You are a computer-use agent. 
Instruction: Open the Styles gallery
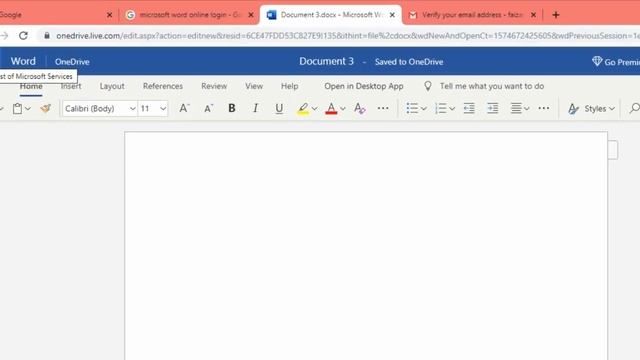click(x=591, y=109)
